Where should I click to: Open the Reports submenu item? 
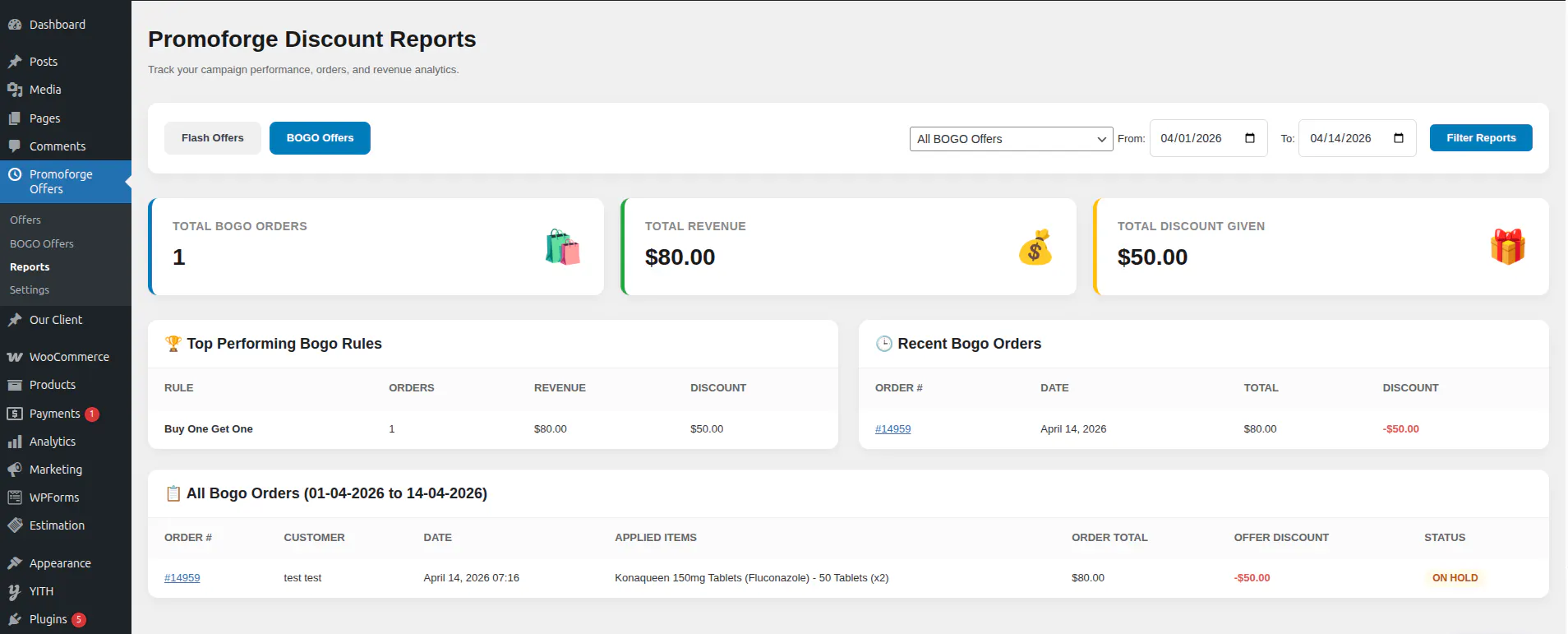30,267
